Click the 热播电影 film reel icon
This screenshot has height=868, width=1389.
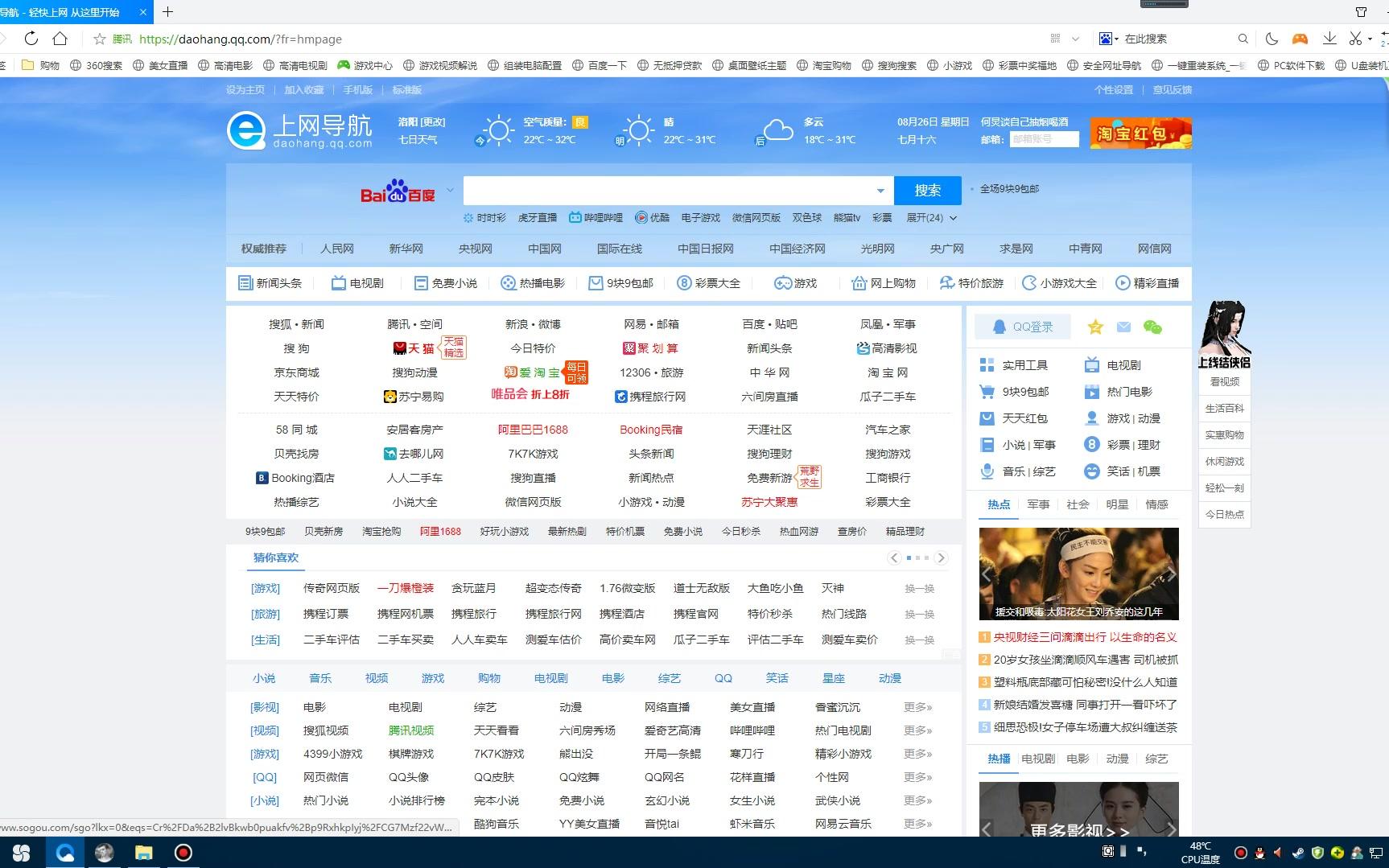tap(509, 283)
